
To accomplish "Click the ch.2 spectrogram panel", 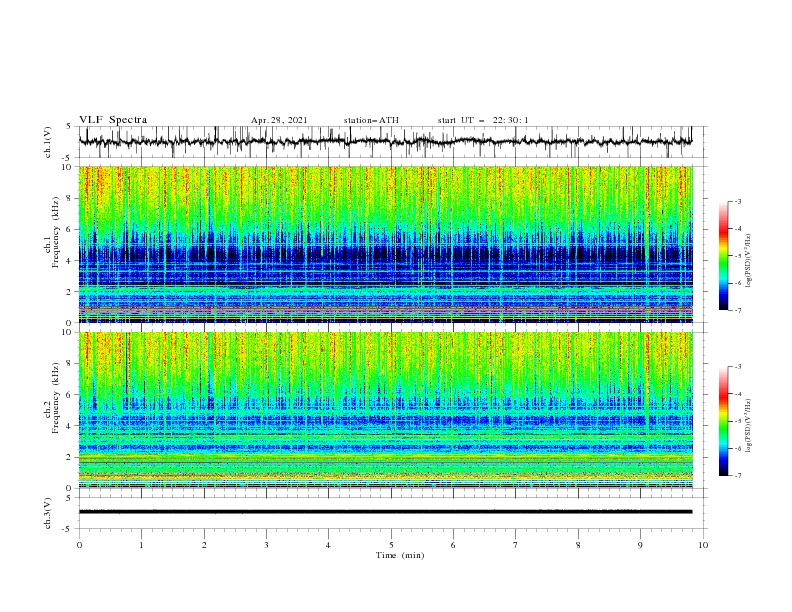I will coord(385,410).
